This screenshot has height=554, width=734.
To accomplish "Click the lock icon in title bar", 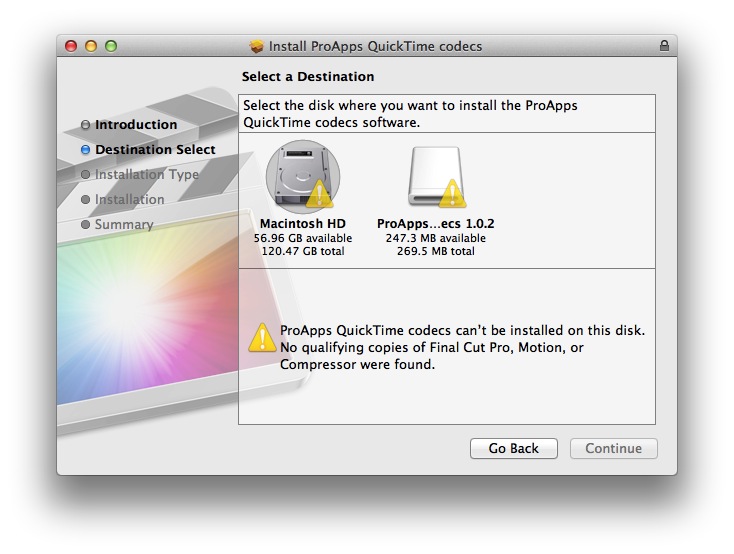I will click(x=664, y=45).
